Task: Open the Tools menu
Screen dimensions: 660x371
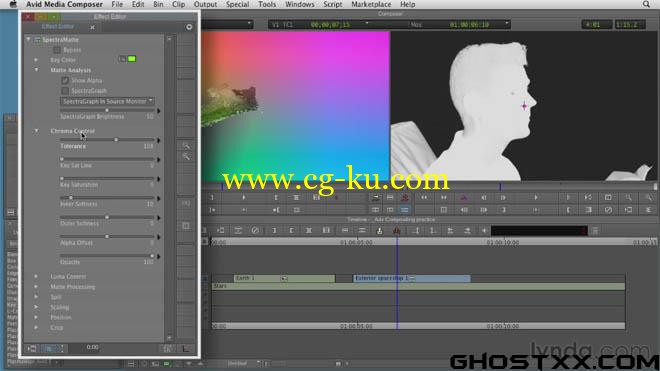Action: [267, 4]
